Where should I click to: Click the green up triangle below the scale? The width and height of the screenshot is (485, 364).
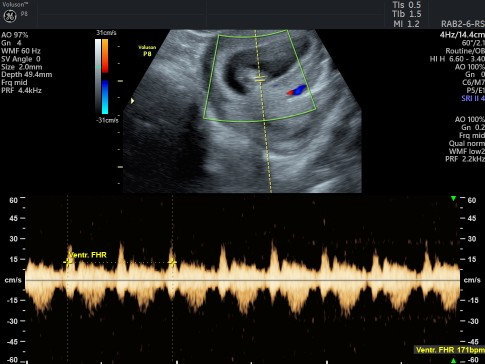[453, 361]
